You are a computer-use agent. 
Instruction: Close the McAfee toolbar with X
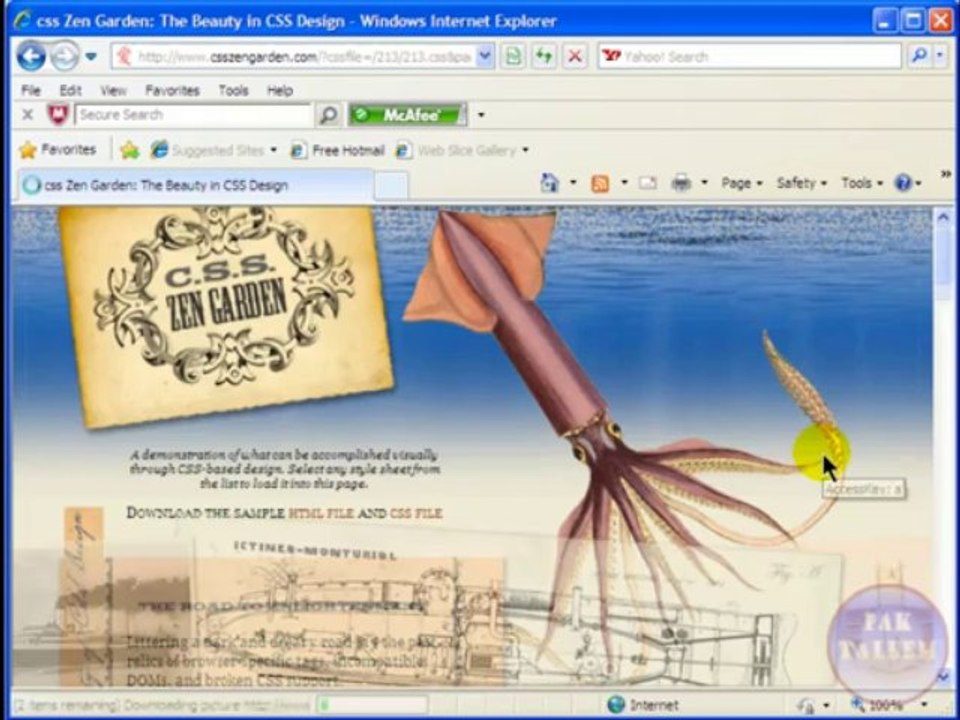28,114
